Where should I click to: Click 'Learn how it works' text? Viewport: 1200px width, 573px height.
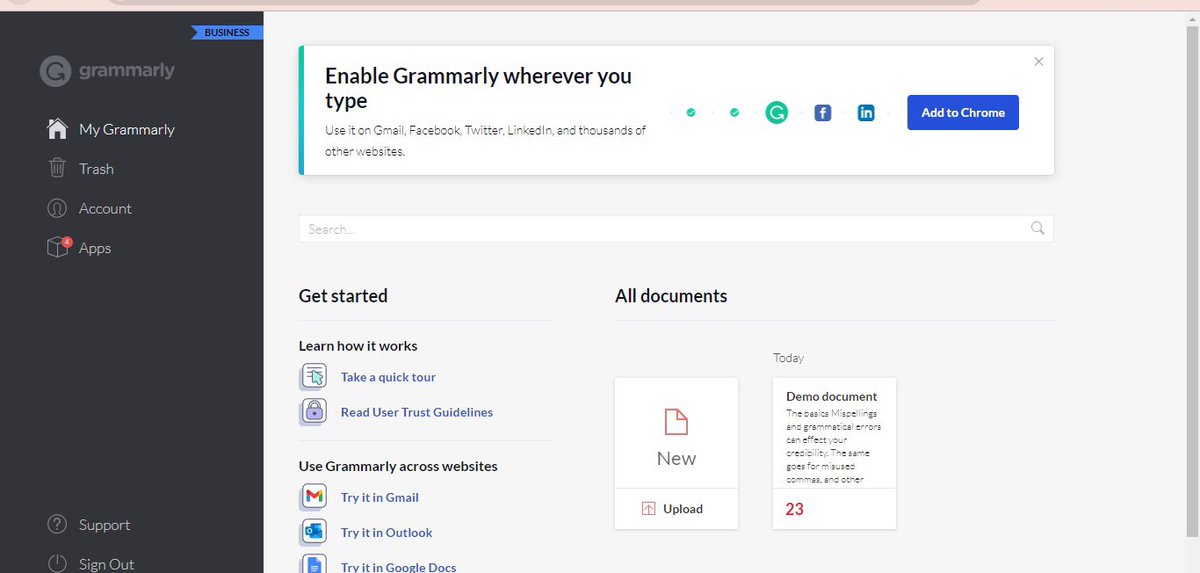(x=358, y=345)
